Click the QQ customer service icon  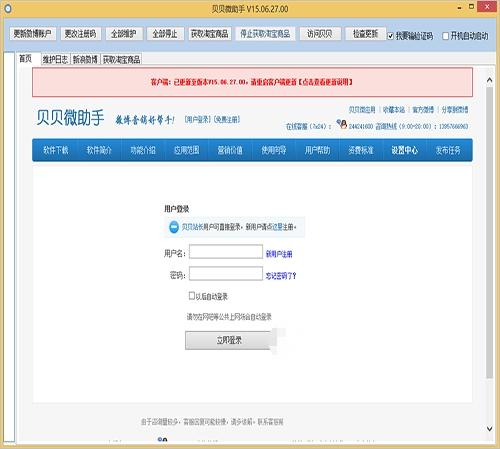click(342, 124)
